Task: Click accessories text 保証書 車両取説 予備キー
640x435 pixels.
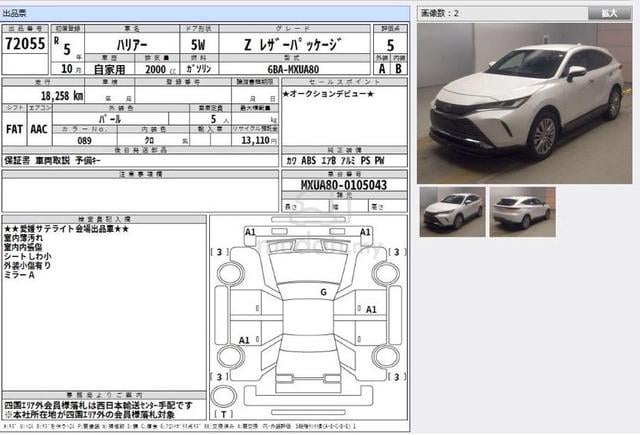Action: [x=52, y=160]
